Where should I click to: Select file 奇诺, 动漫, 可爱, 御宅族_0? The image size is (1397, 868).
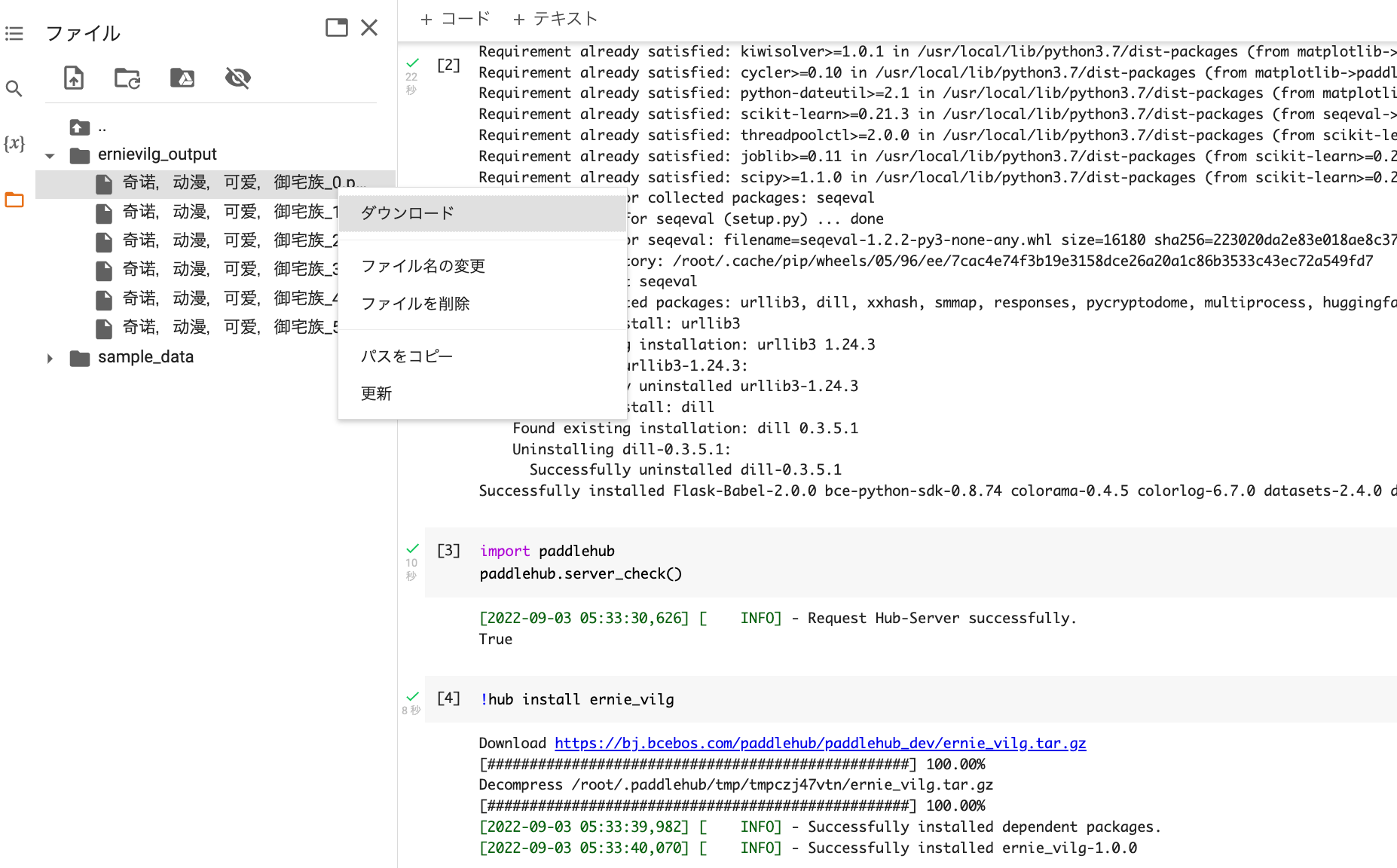click(x=216, y=184)
